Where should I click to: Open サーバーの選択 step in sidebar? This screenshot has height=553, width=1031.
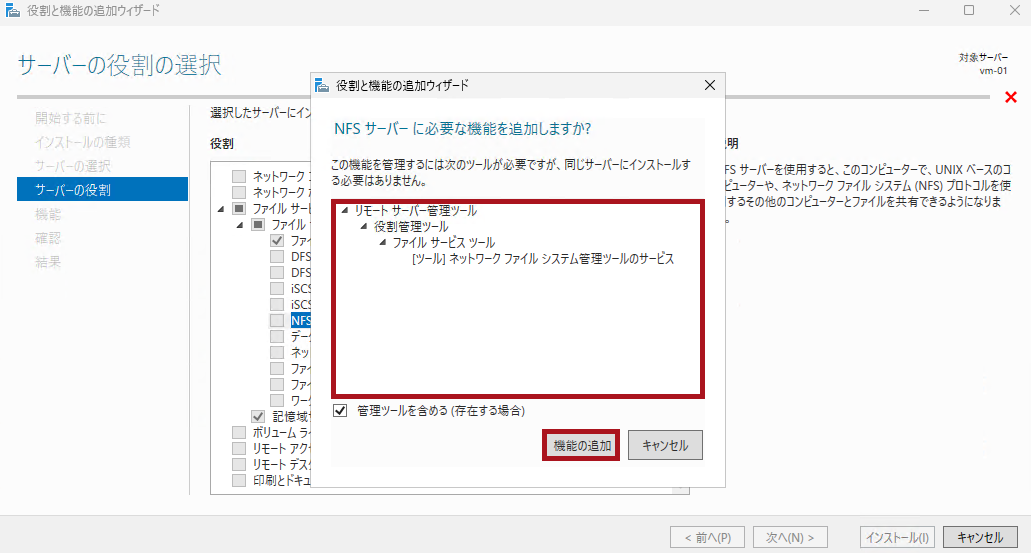[73, 166]
